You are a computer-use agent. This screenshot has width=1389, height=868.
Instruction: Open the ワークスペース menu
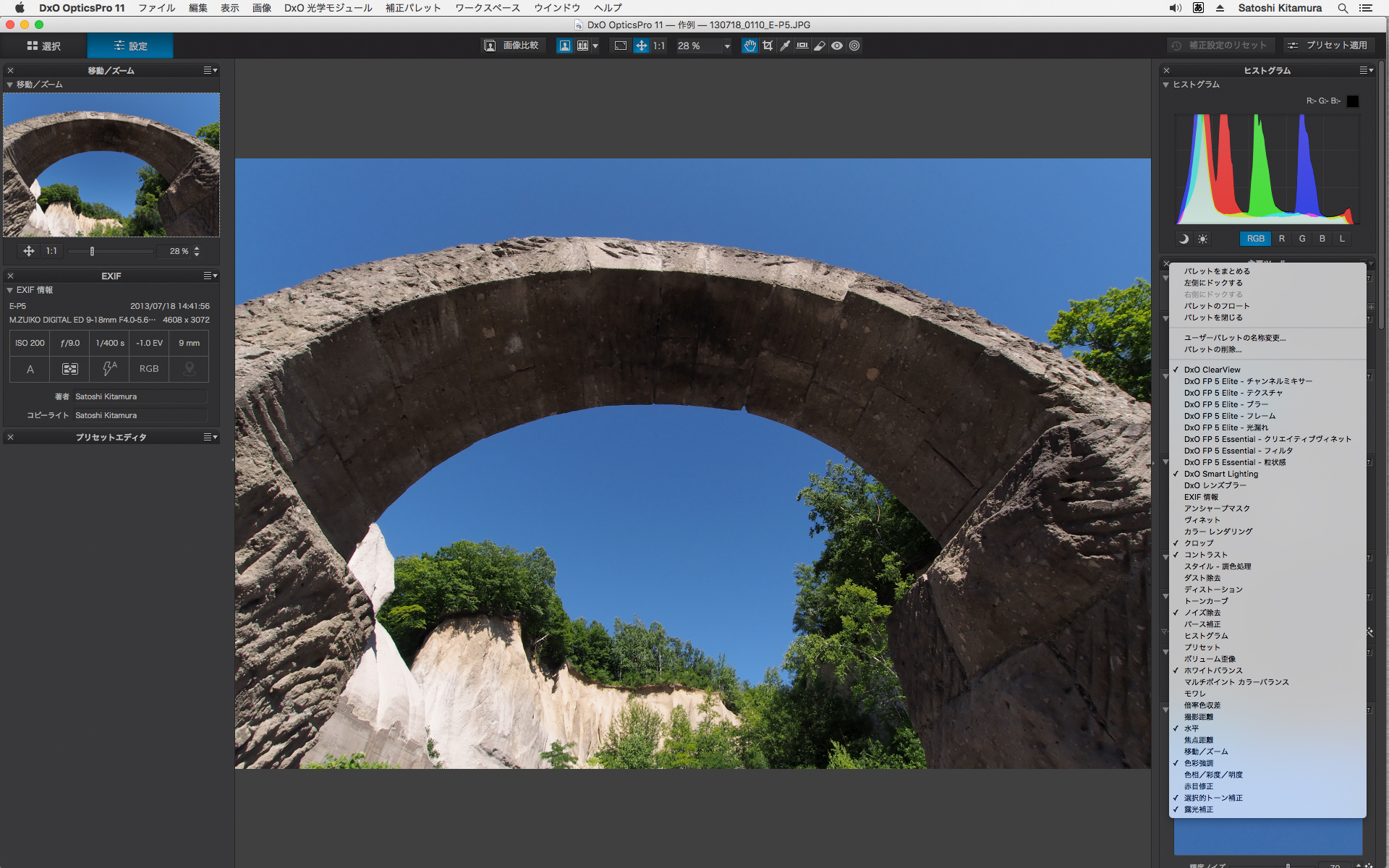pos(487,8)
